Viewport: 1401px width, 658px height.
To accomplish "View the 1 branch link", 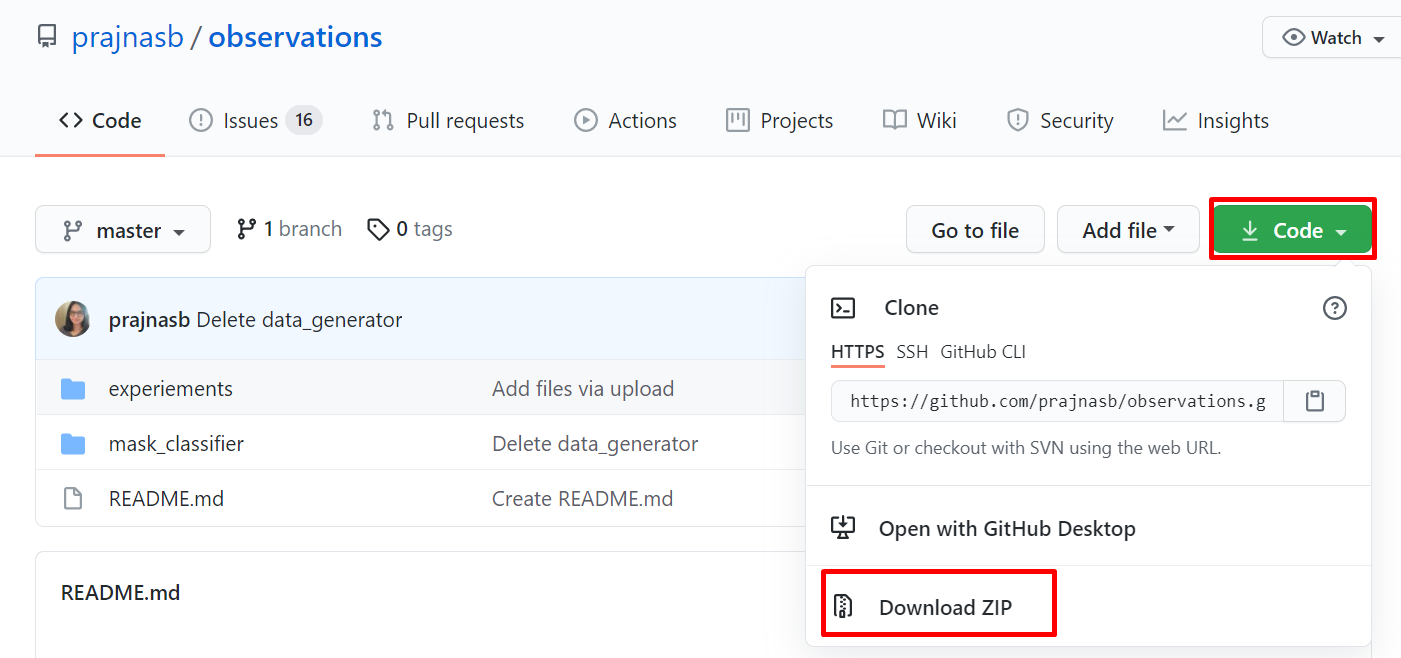I will coord(289,229).
